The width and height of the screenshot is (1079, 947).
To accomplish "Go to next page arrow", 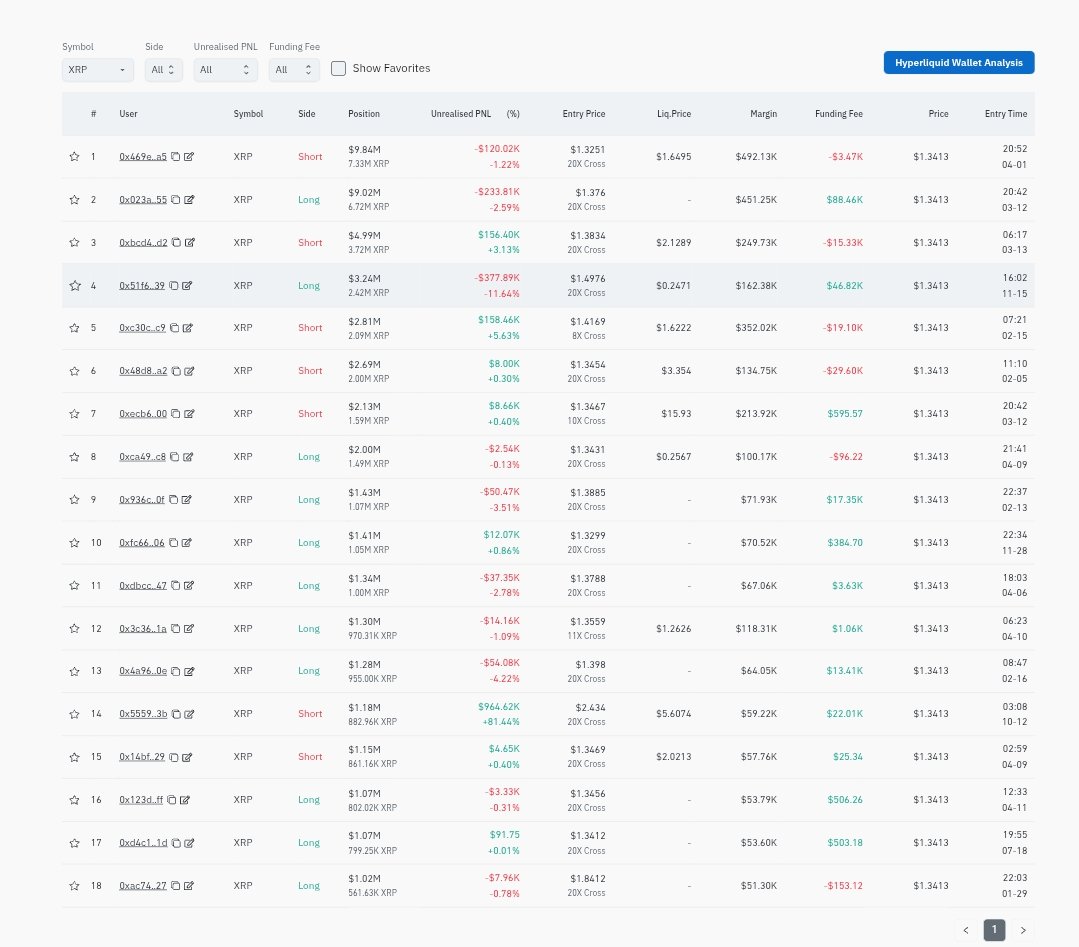I will pyautogui.click(x=1022, y=930).
